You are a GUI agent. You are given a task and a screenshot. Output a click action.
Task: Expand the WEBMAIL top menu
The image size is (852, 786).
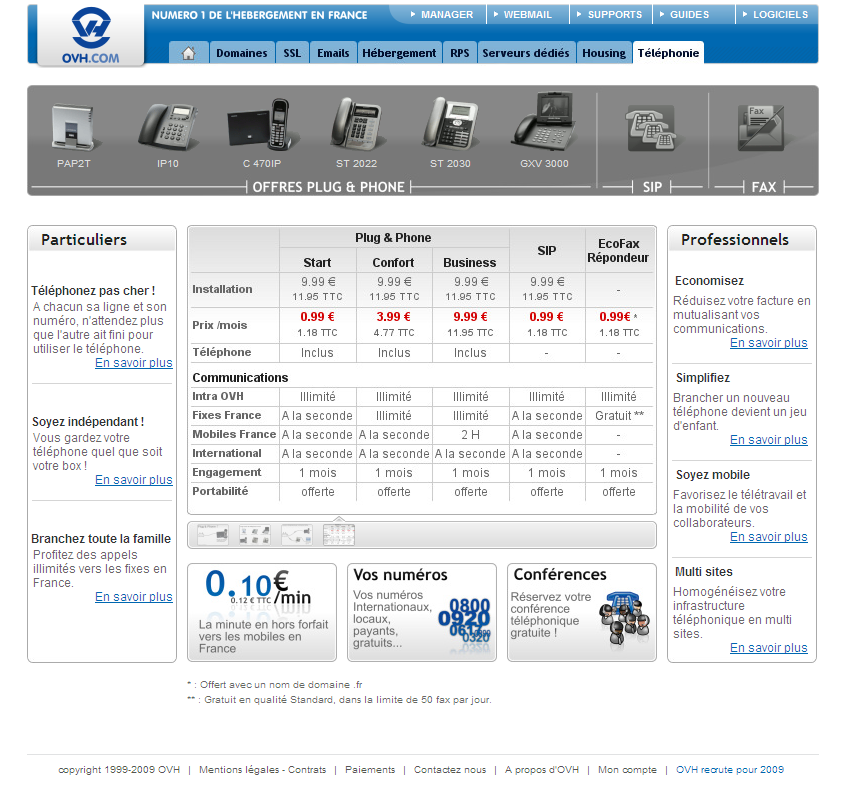point(529,15)
